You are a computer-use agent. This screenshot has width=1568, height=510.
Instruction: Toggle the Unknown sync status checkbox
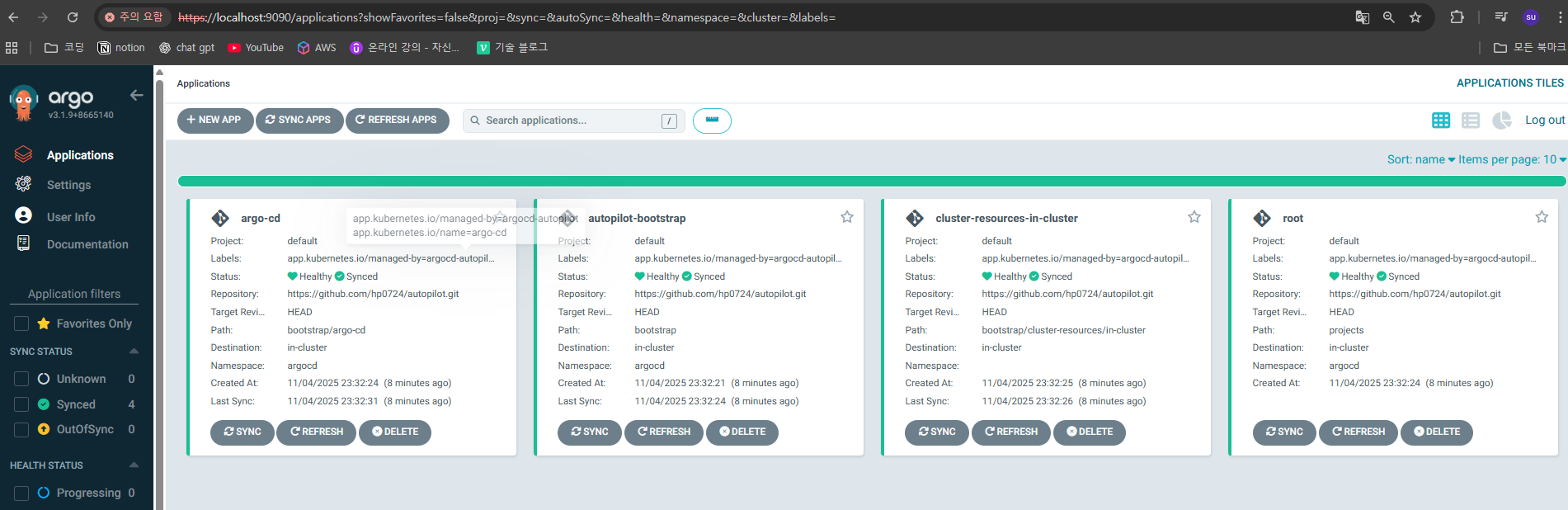coord(21,379)
